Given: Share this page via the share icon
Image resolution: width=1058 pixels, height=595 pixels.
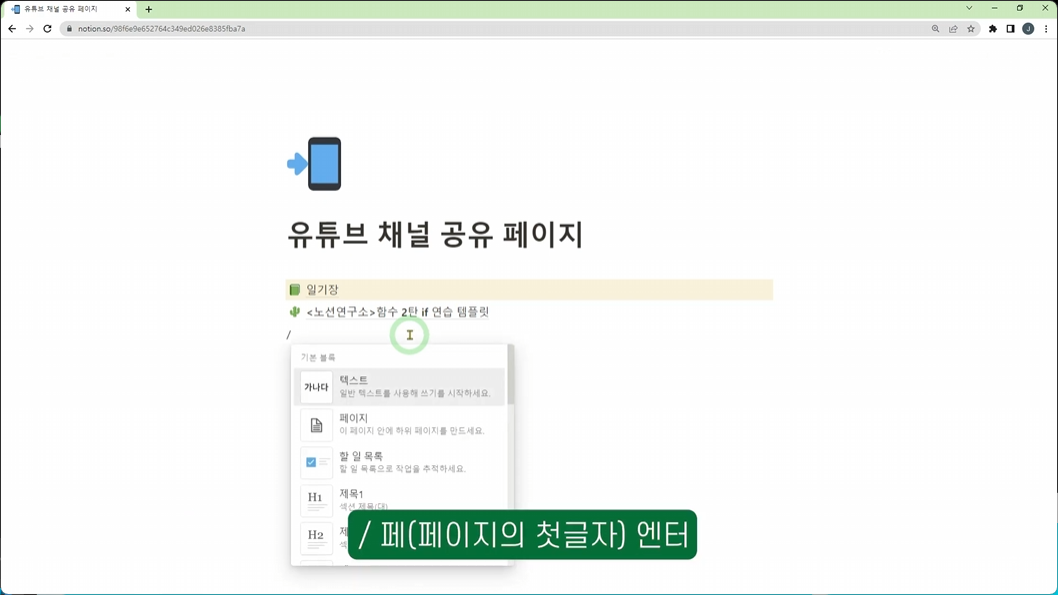Looking at the screenshot, I should pyautogui.click(x=953, y=29).
